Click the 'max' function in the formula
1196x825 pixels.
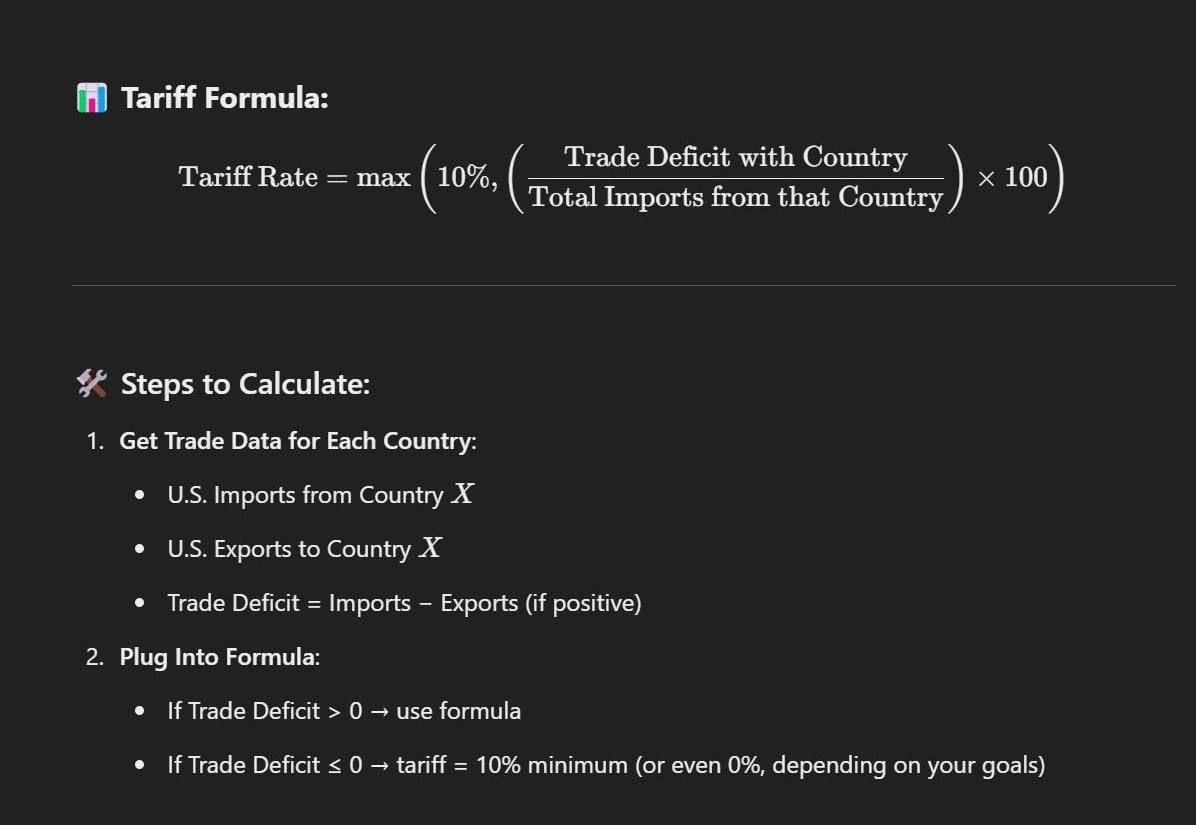click(384, 178)
